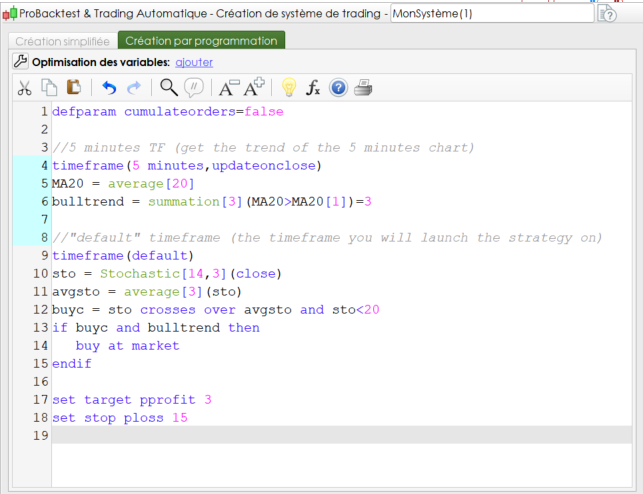Click the endif line
This screenshot has height=494, width=643.
coord(72,364)
